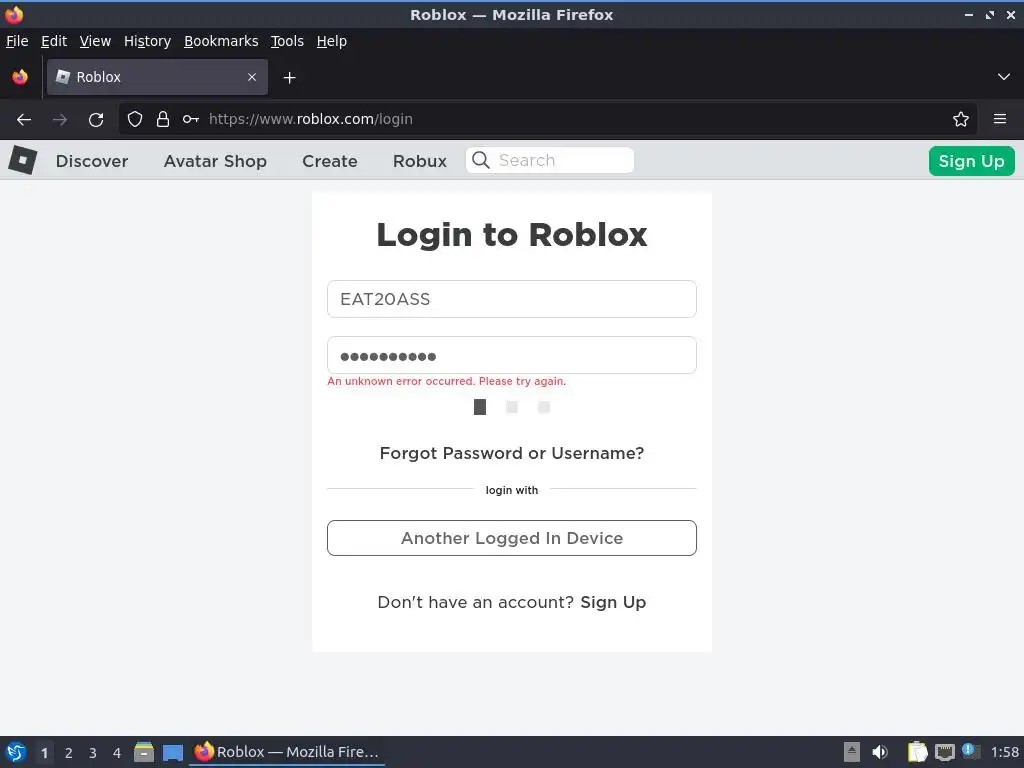Image resolution: width=1024 pixels, height=768 pixels.
Task: Open the File menu
Action: pos(17,41)
